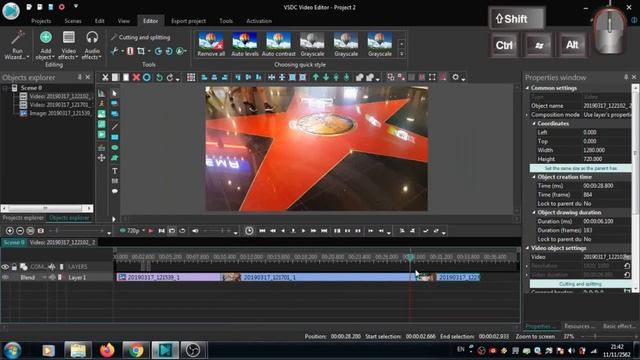Viewport: 640px width, 360px height.
Task: Apply the Auto contrast quick style
Action: click(278, 44)
